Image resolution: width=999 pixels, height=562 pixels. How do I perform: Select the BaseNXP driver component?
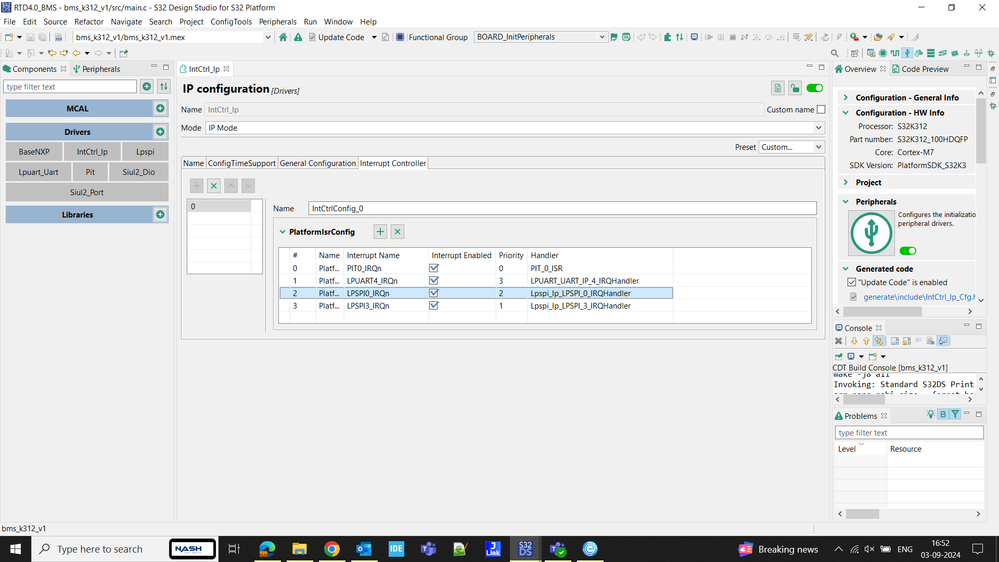click(34, 152)
